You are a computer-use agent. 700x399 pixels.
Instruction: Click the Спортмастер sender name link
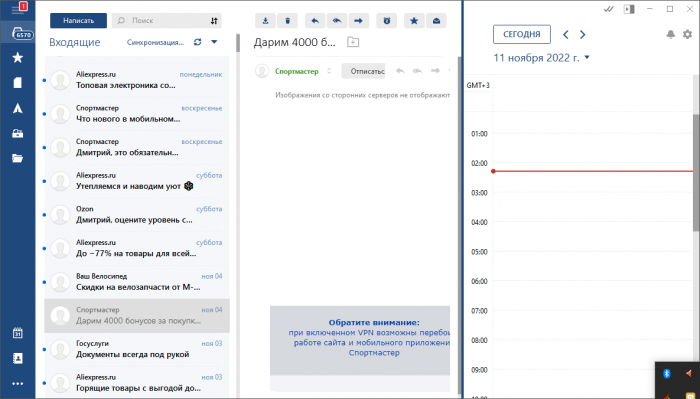point(297,71)
